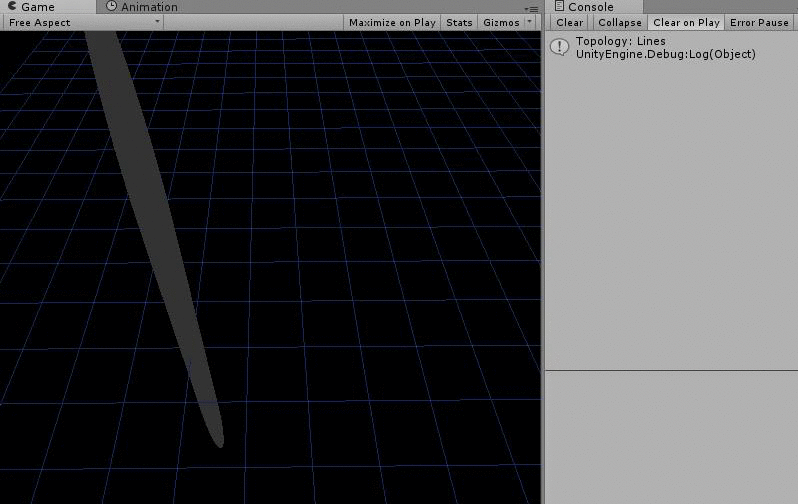Toggle Gizmos in Game view

tap(501, 22)
